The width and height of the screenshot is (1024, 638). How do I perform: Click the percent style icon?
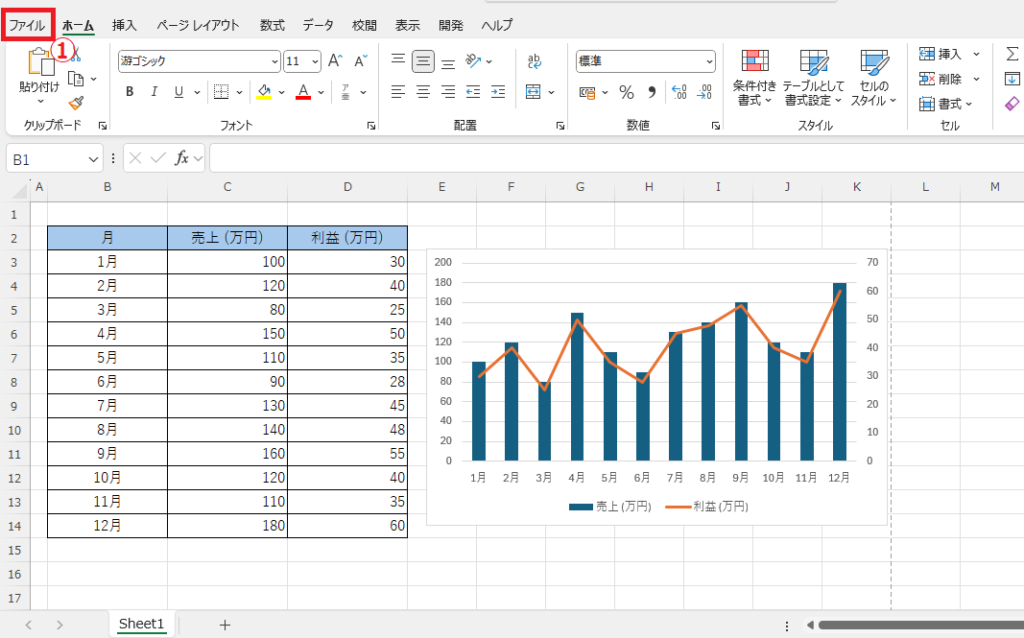pyautogui.click(x=626, y=93)
